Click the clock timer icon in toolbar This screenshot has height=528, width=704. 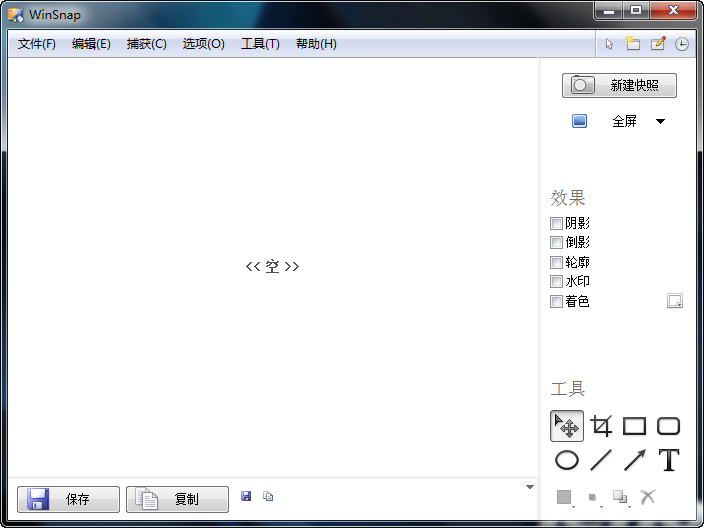[x=682, y=44]
